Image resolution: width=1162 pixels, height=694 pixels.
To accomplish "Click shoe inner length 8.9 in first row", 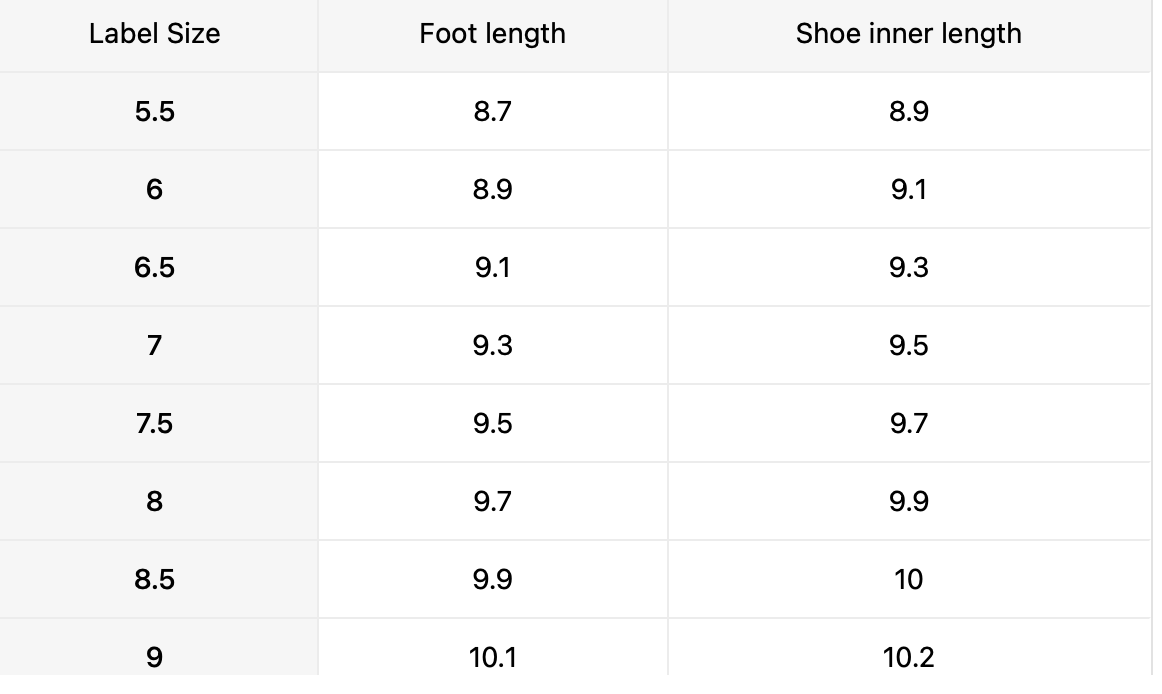I will point(908,111).
